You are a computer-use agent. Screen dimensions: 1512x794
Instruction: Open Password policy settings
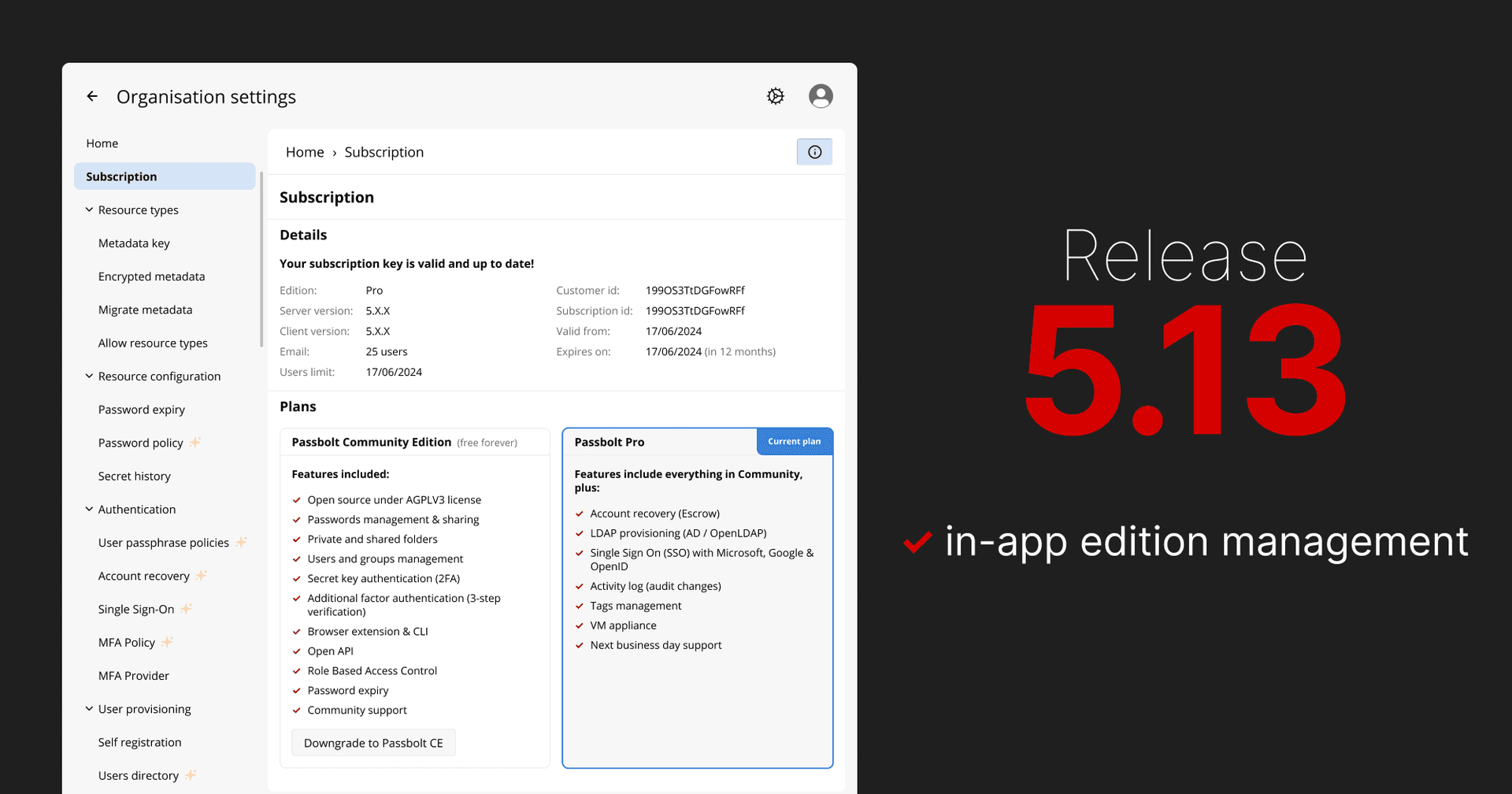pyautogui.click(x=141, y=443)
